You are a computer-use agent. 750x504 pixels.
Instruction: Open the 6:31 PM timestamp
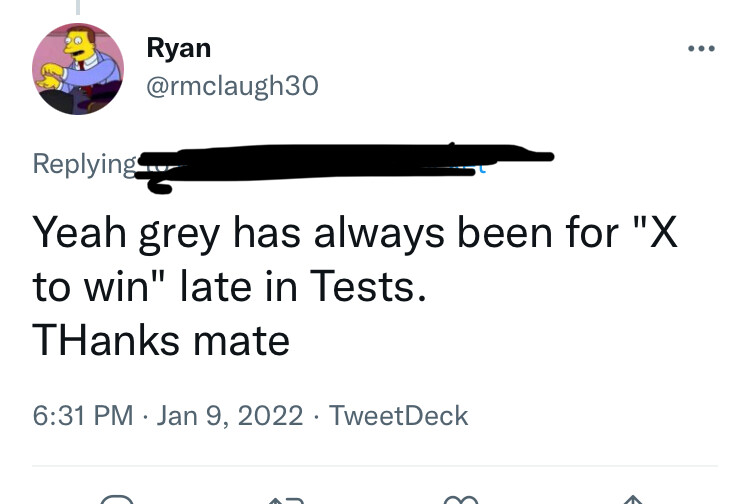pyautogui.click(x=83, y=415)
